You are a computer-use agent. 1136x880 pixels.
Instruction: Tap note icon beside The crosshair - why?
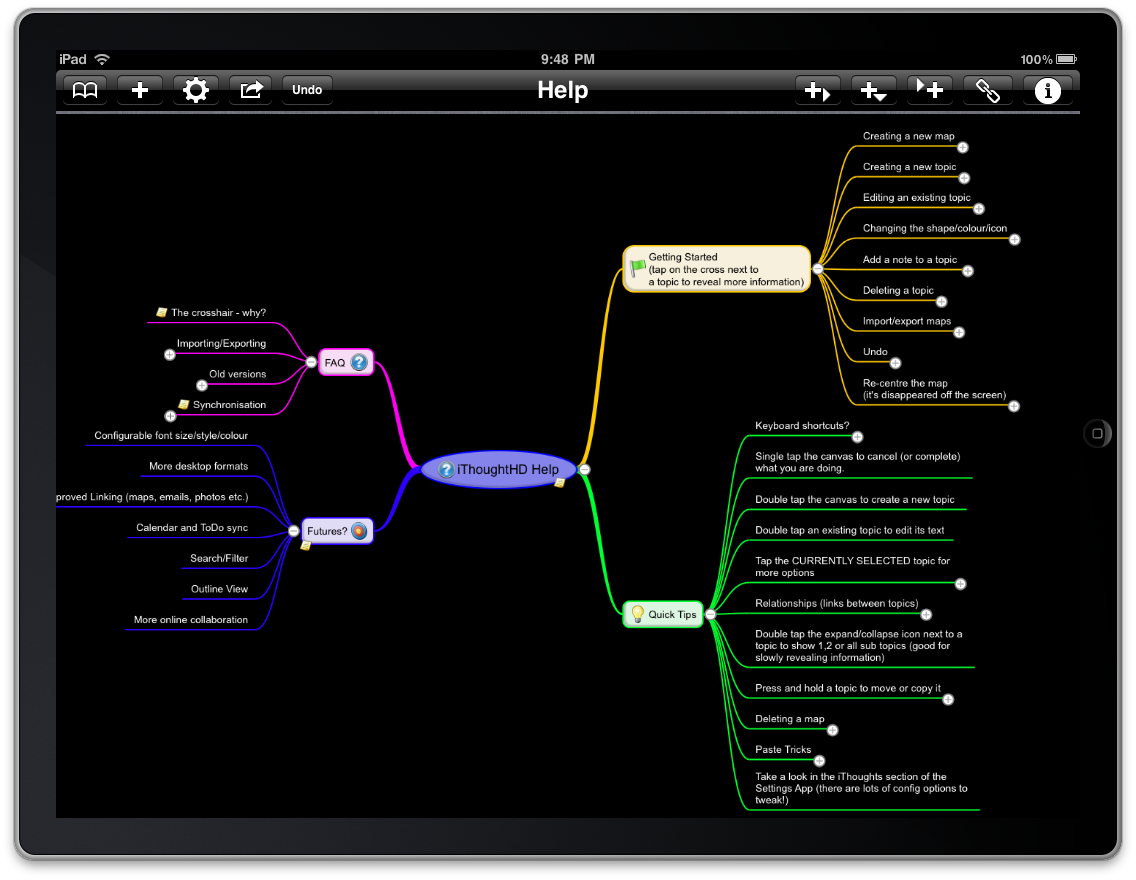[162, 312]
